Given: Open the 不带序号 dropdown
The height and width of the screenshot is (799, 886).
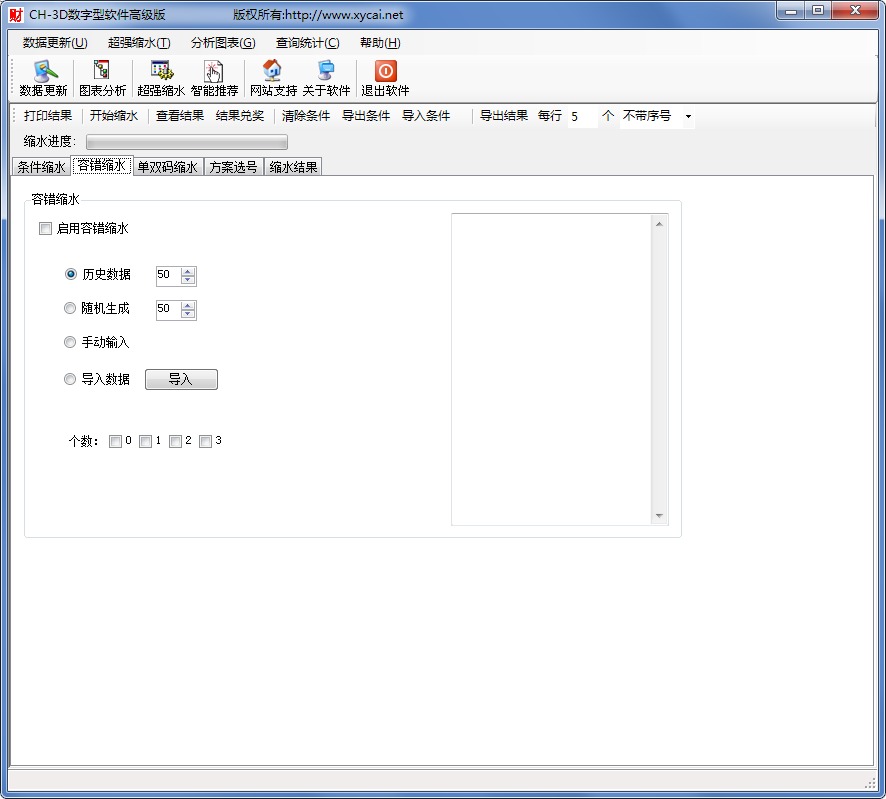Looking at the screenshot, I should [687, 116].
